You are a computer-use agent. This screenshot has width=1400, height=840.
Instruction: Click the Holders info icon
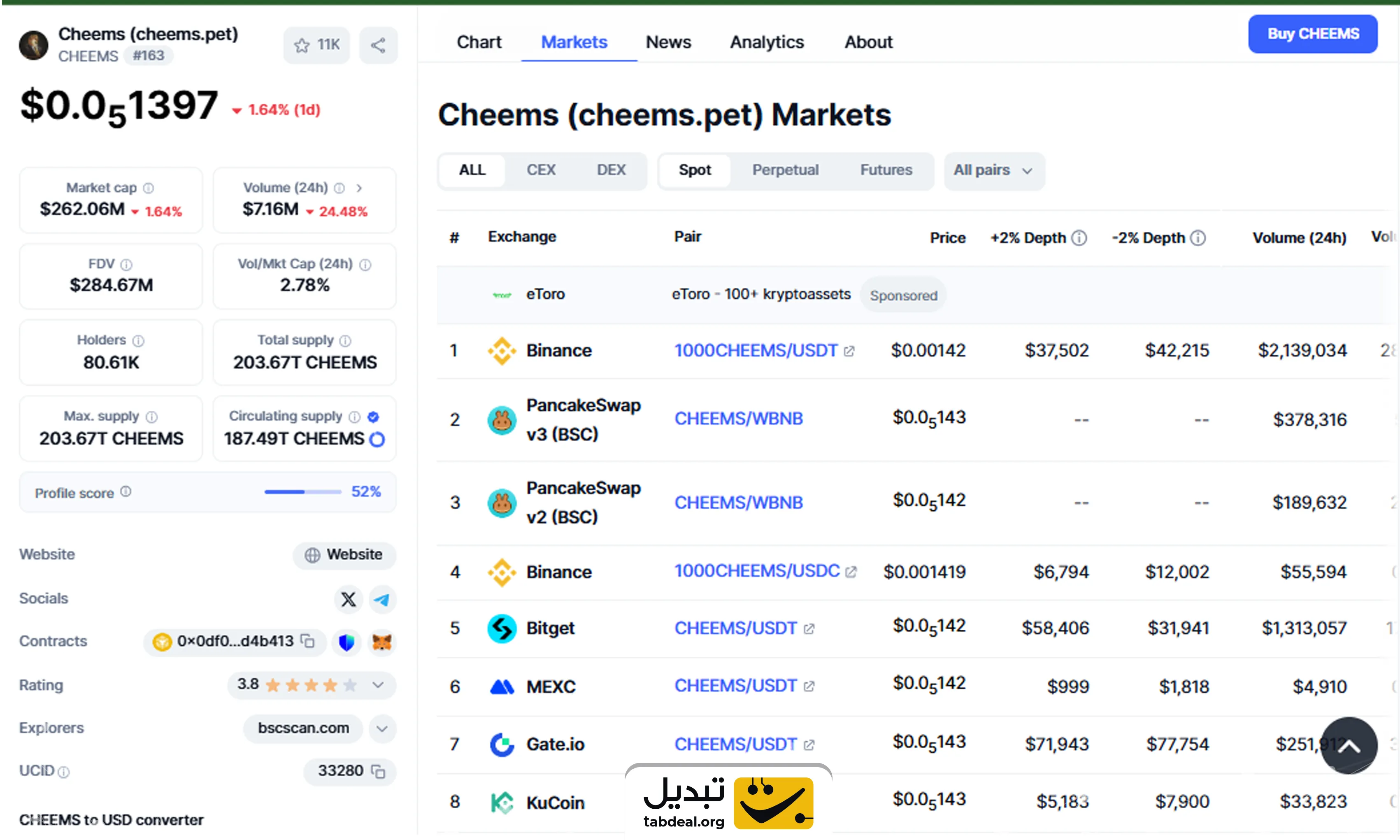pyautogui.click(x=138, y=341)
